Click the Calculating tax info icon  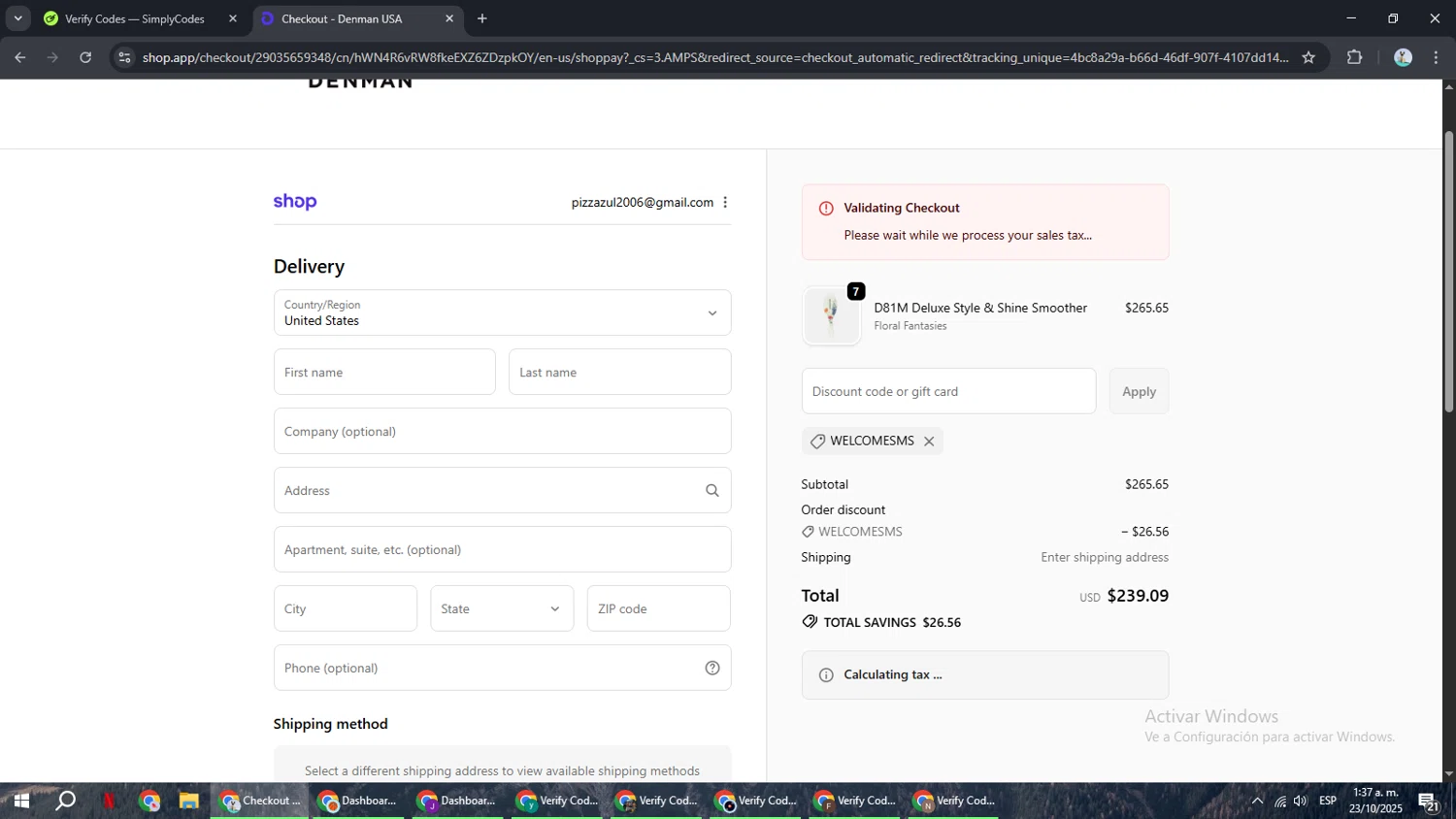(826, 675)
